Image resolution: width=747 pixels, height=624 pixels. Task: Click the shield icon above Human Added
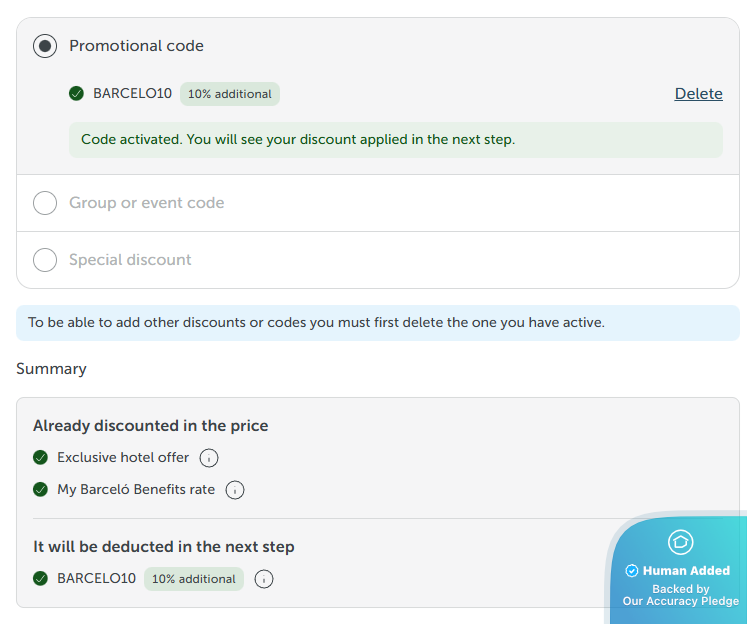tap(680, 542)
